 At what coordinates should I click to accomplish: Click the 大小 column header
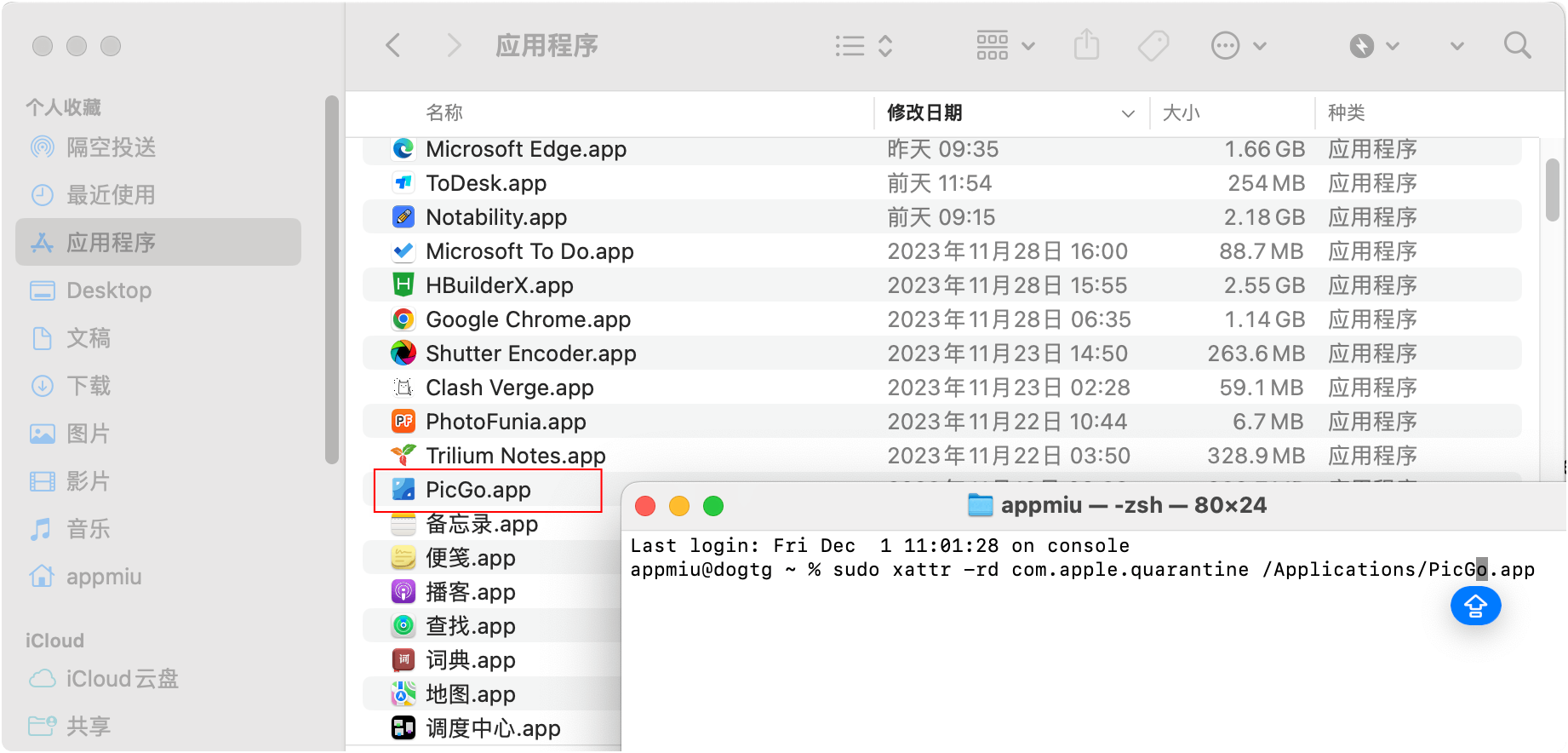click(x=1181, y=112)
